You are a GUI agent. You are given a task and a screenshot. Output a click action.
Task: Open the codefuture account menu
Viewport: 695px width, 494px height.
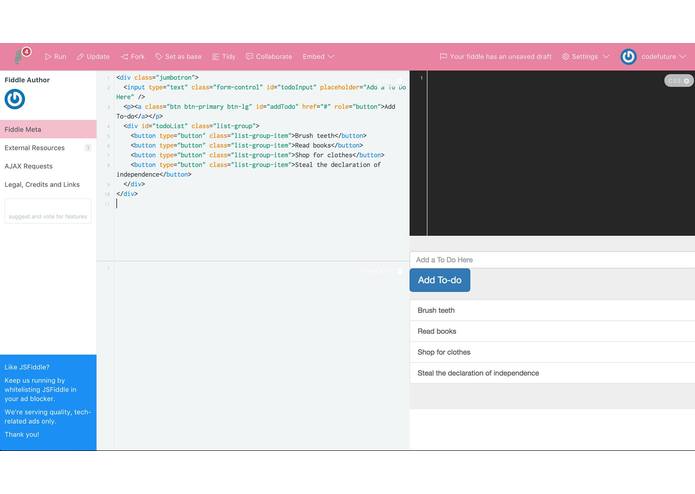(x=653, y=57)
